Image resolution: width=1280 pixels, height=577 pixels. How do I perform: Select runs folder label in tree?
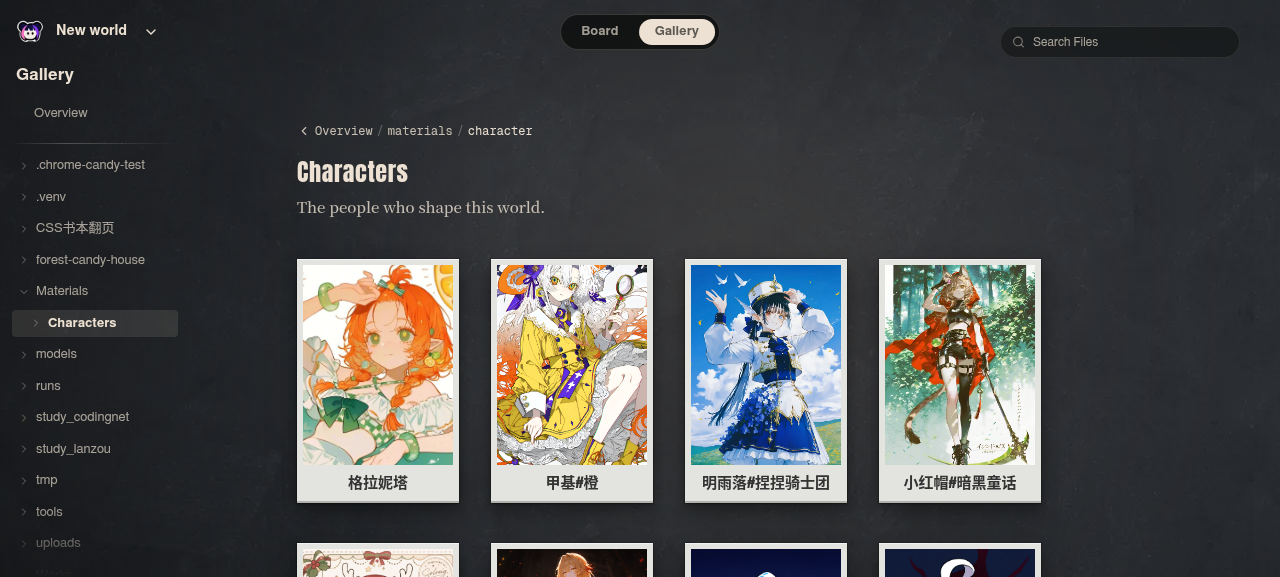[48, 386]
